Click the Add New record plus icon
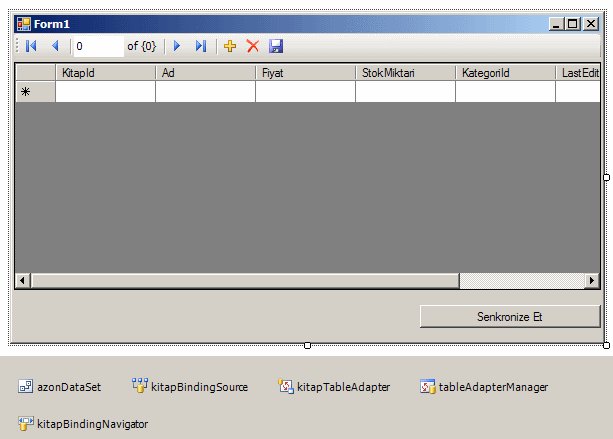Screen dimensions: 613x439 click(x=230, y=46)
